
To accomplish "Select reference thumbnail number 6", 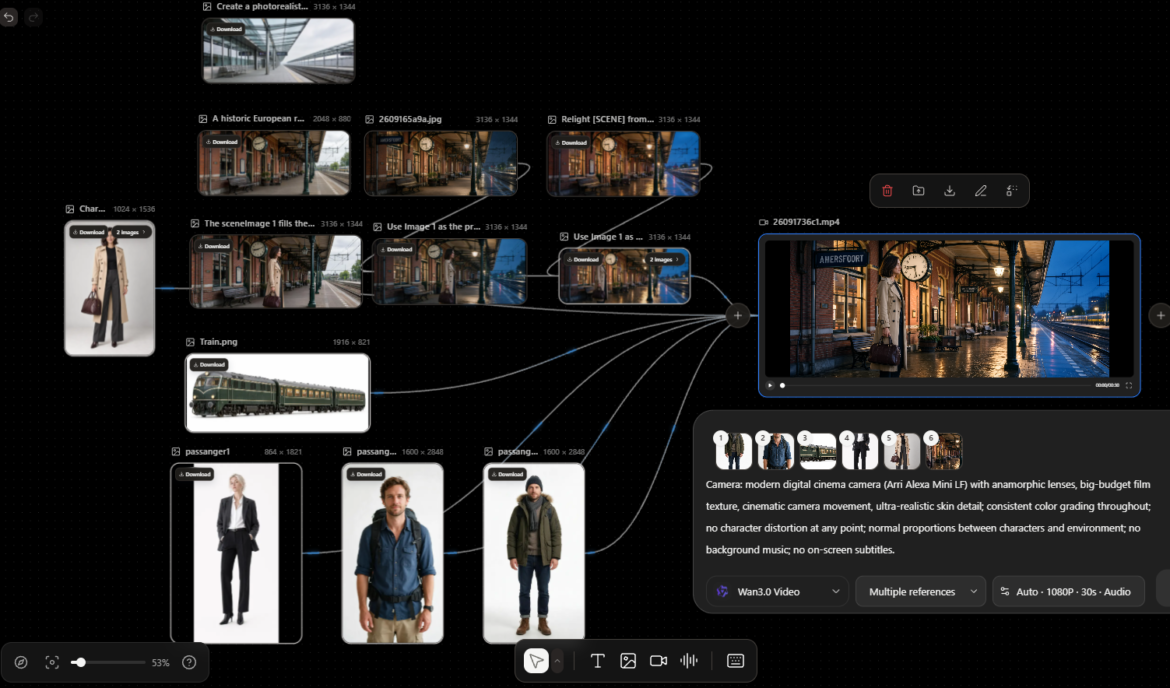I will point(944,451).
